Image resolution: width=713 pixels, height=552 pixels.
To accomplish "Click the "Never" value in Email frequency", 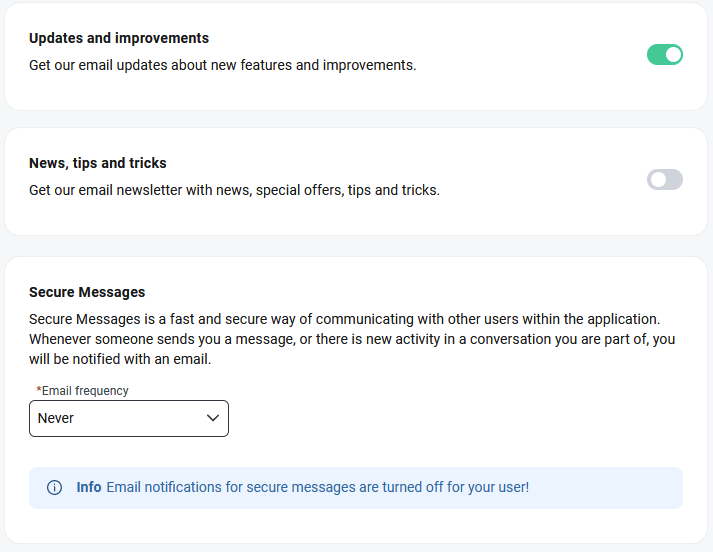I will (56, 418).
